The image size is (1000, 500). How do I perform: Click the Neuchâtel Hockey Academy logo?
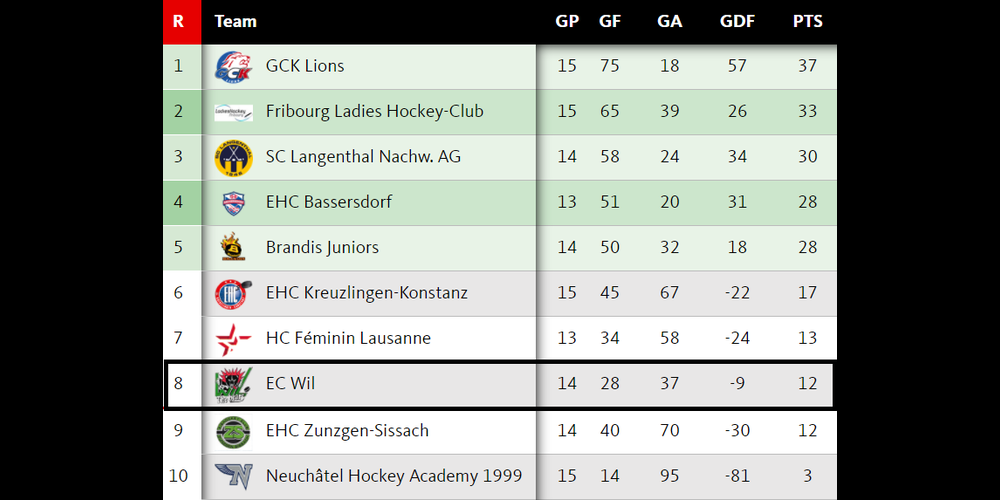coord(234,476)
